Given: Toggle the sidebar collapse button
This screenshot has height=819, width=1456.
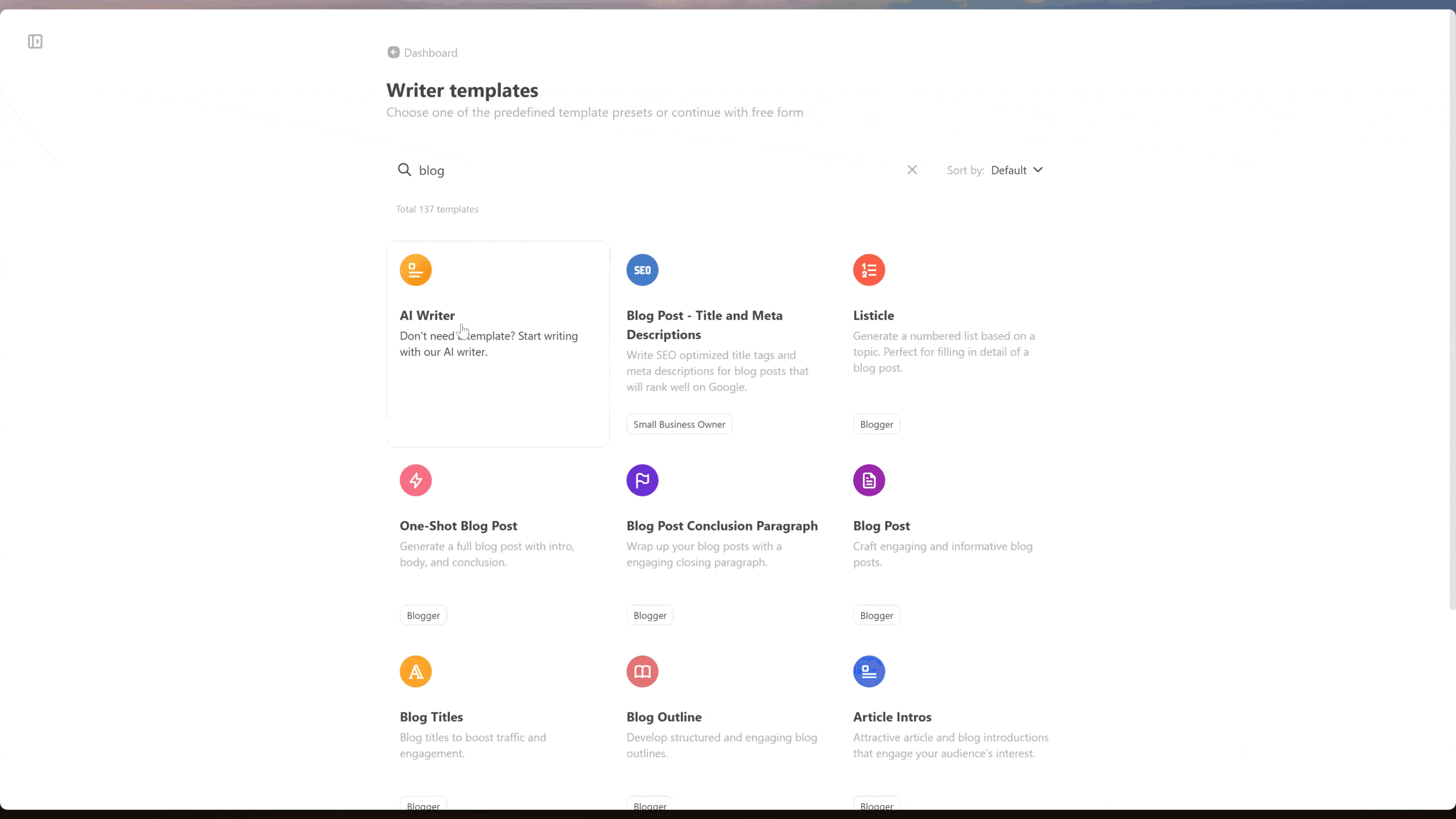Looking at the screenshot, I should pyautogui.click(x=35, y=41).
